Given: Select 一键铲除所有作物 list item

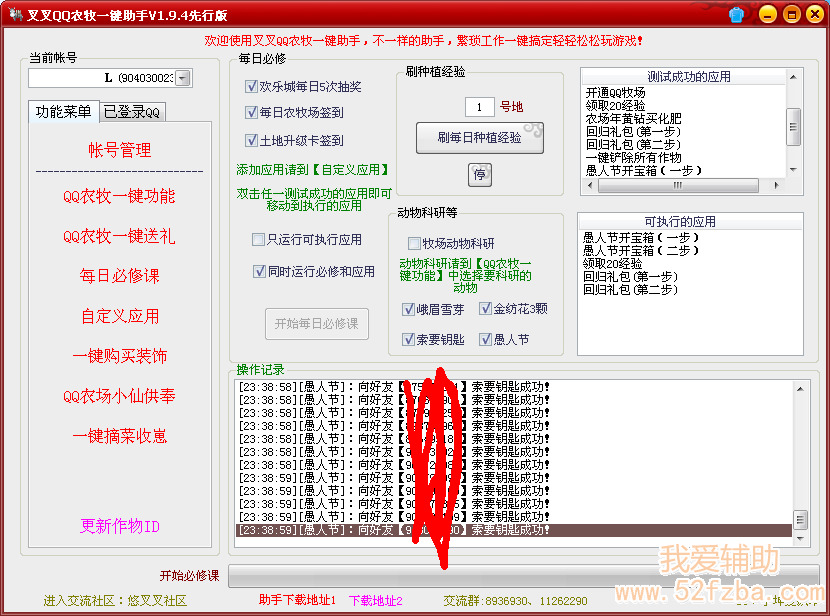Looking at the screenshot, I should point(633,157).
